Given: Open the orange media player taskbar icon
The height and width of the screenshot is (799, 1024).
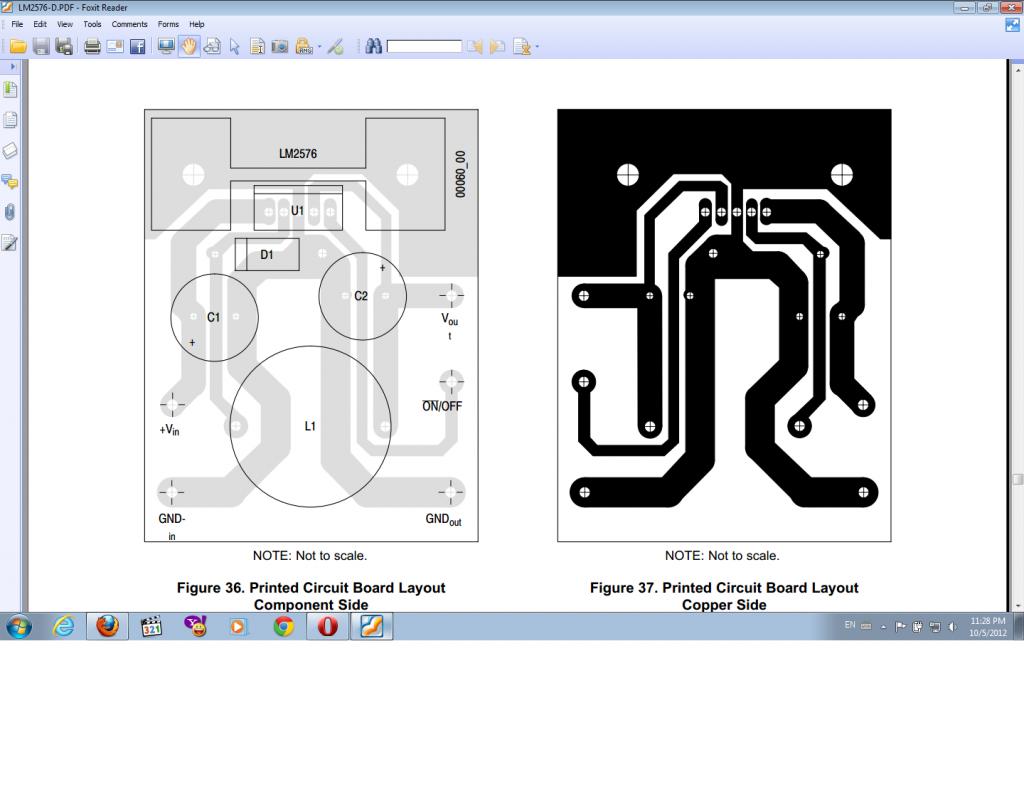Looking at the screenshot, I should (238, 627).
